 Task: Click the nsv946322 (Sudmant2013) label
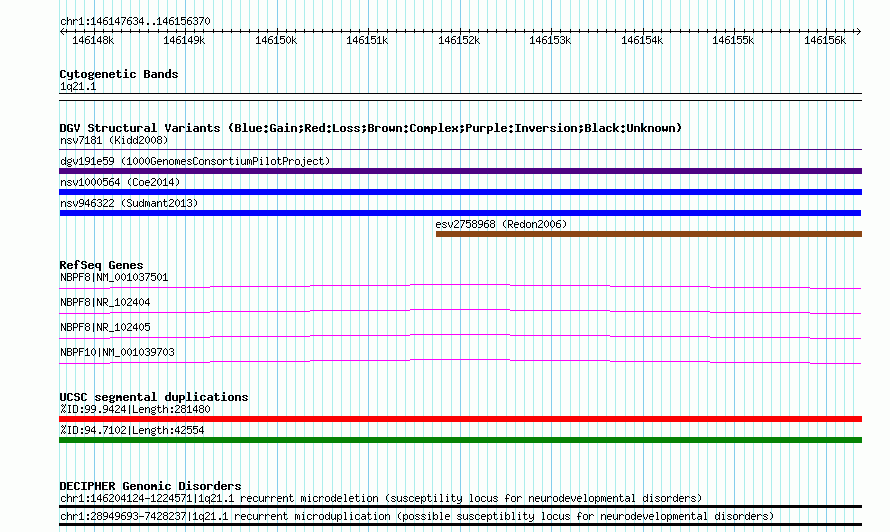click(129, 203)
